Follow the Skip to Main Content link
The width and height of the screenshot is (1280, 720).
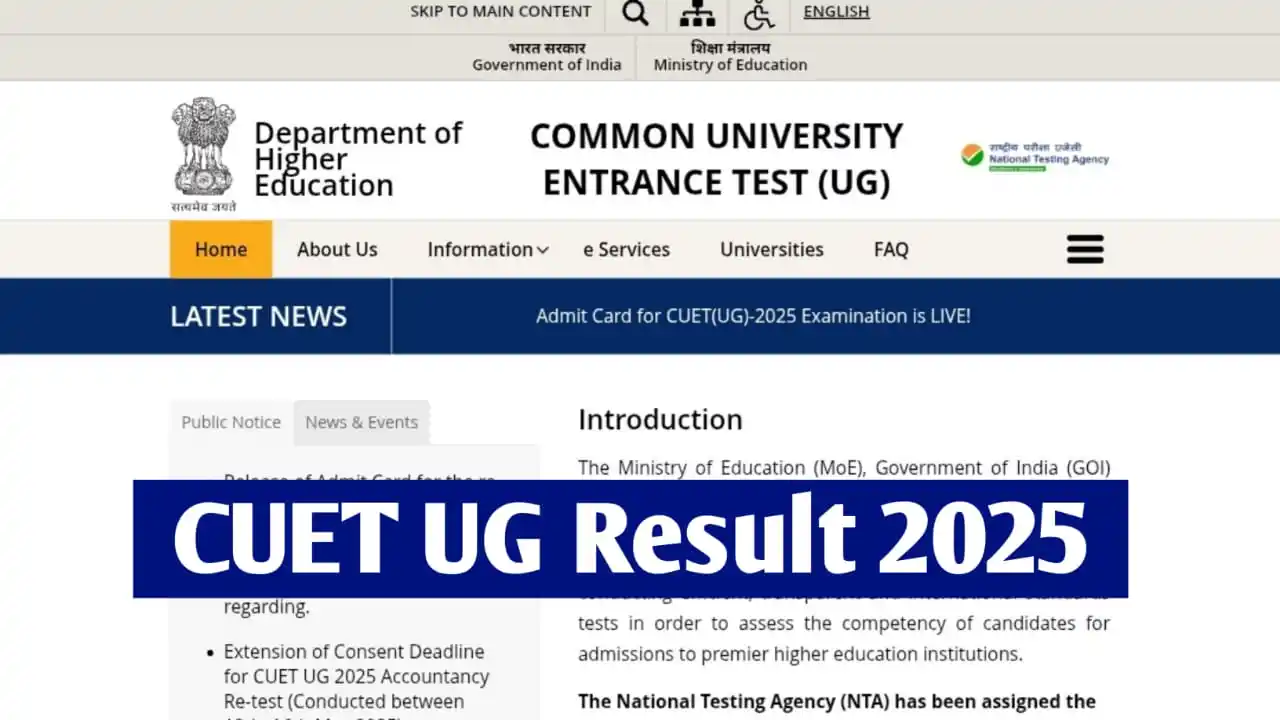[x=501, y=12]
